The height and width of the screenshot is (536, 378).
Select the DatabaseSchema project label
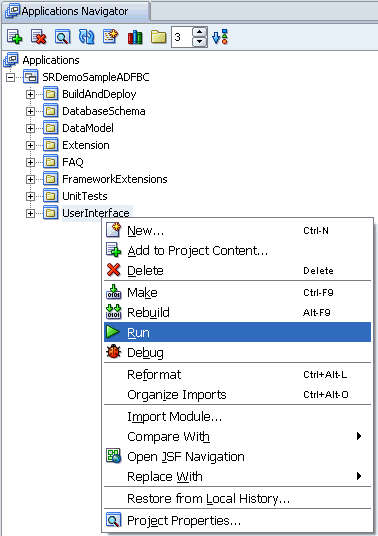pos(104,111)
